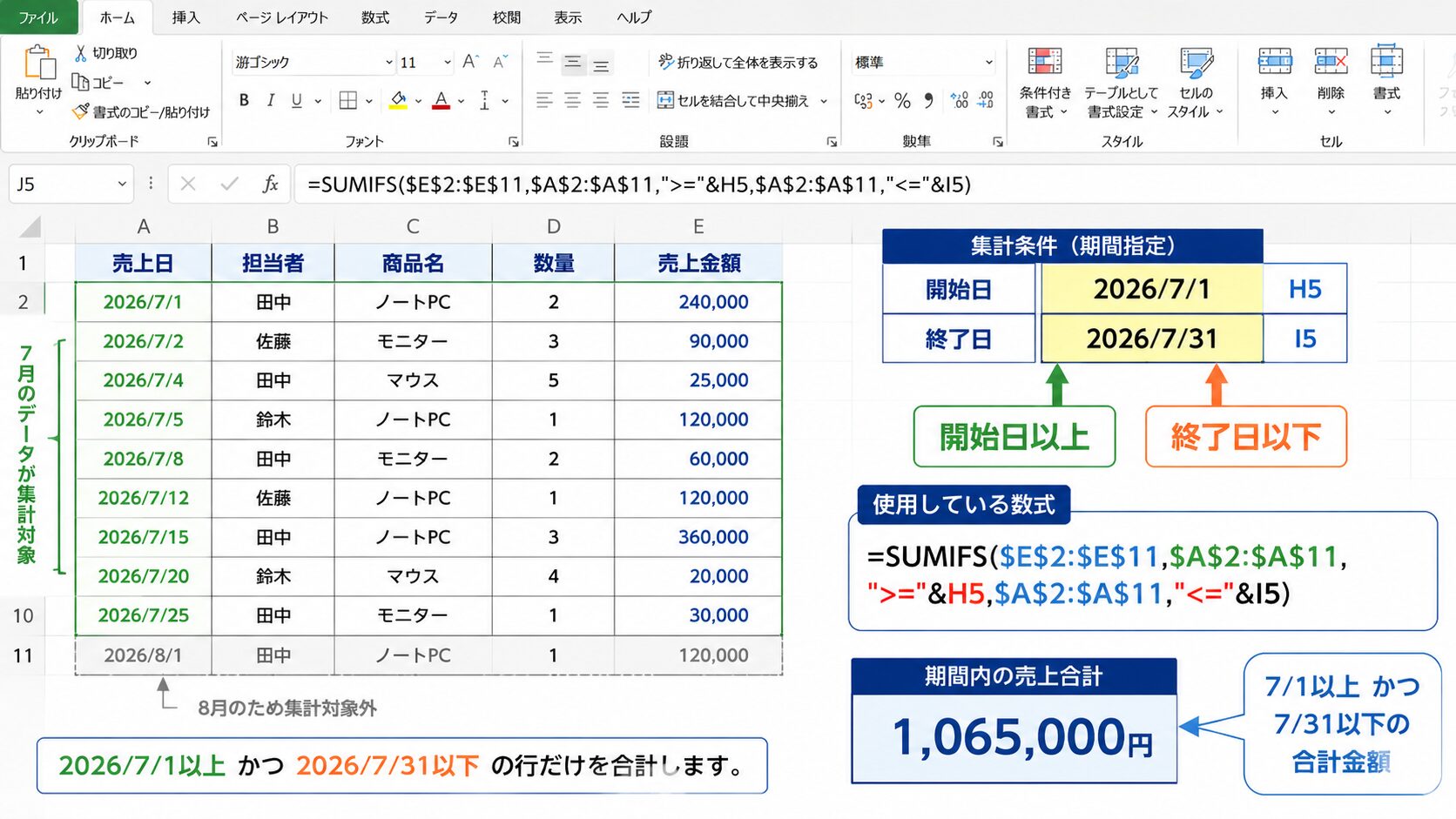The height and width of the screenshot is (819, 1456).
Task: Switch to the Review tab
Action: [506, 17]
